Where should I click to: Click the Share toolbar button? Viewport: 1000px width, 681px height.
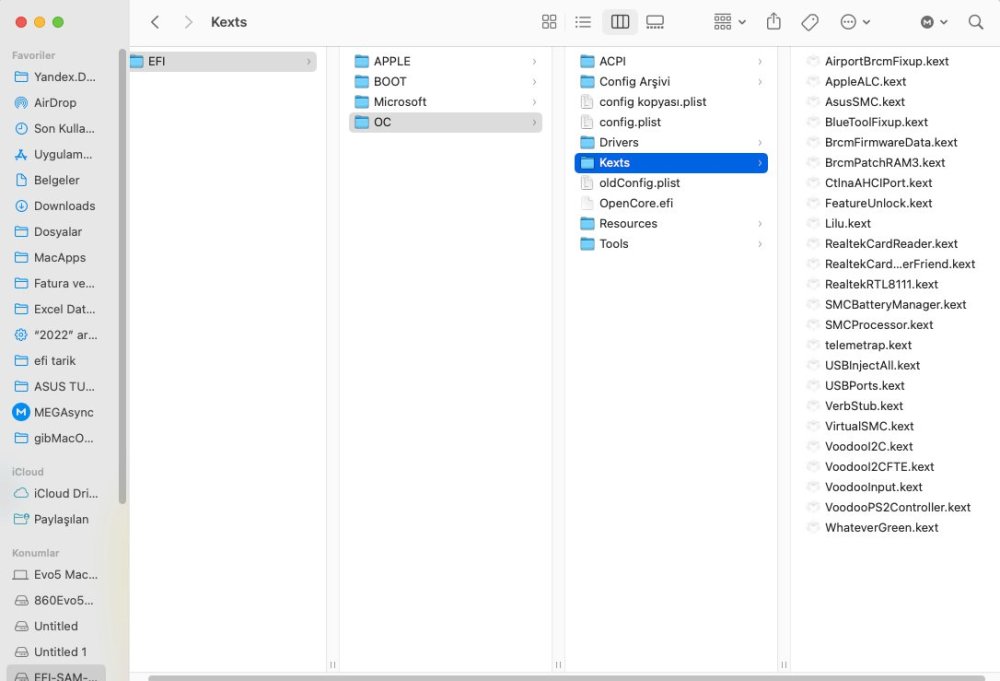pyautogui.click(x=774, y=22)
